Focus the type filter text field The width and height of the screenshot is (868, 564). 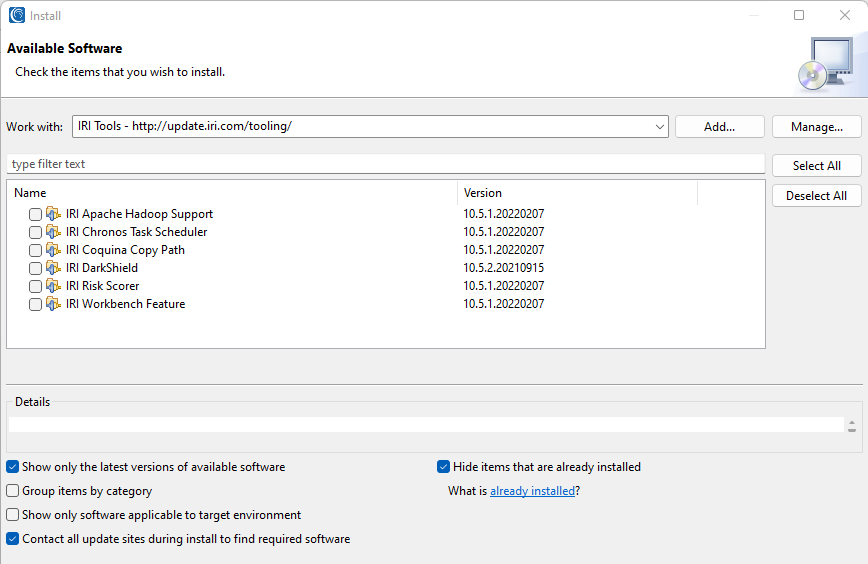coord(386,164)
